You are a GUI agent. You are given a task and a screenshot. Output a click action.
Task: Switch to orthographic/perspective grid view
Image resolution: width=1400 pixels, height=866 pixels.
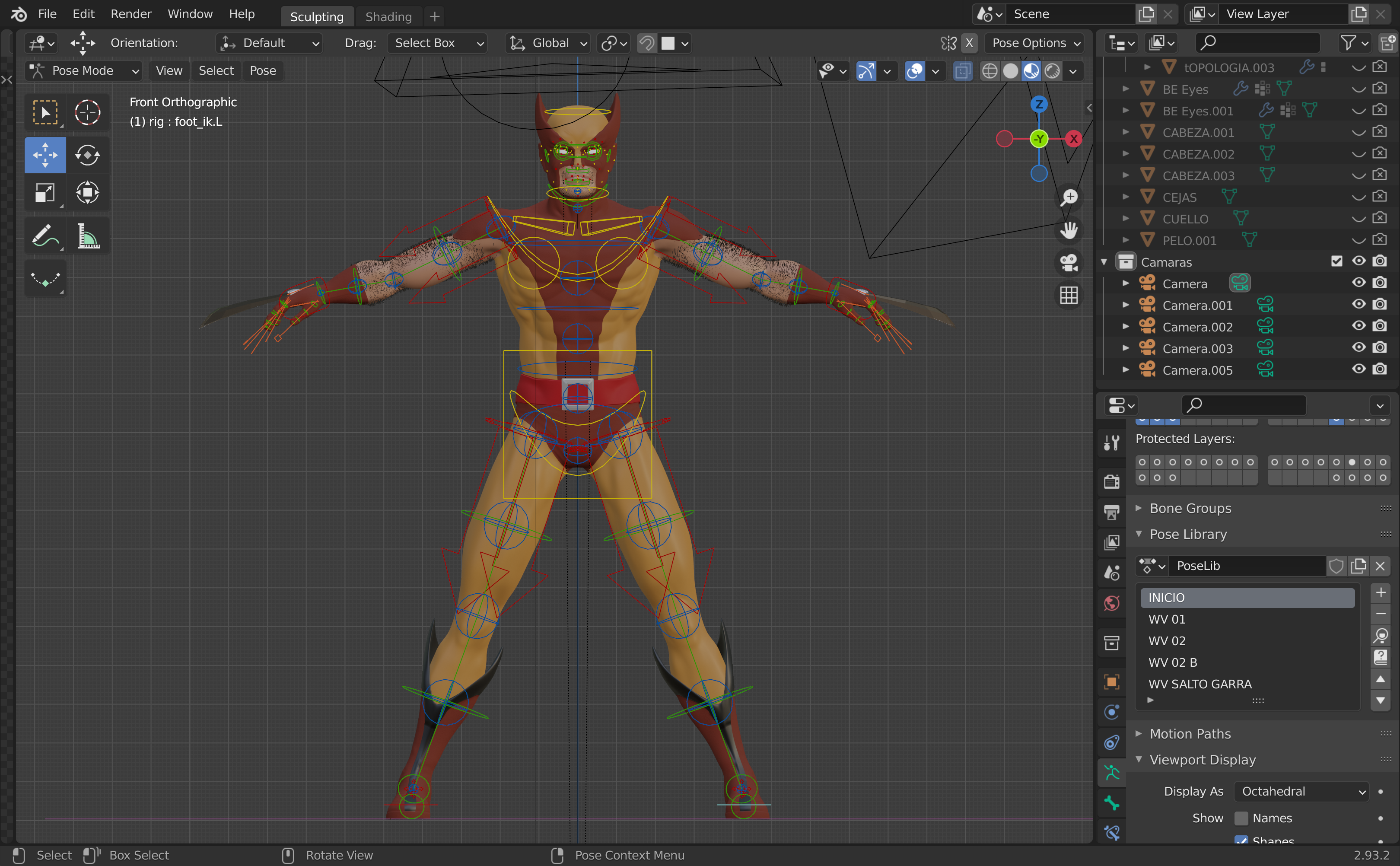[1069, 296]
